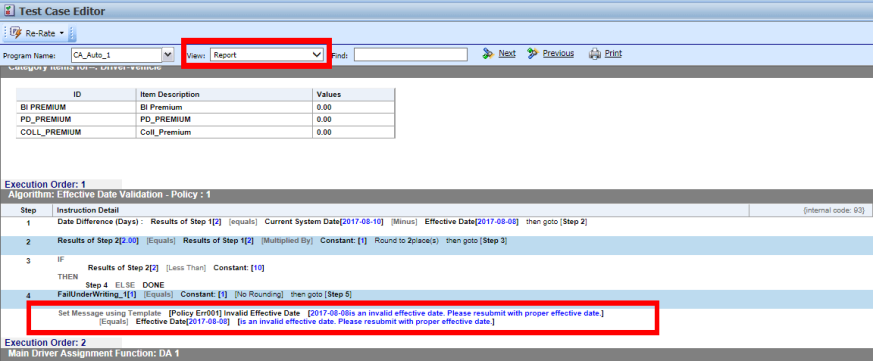Click the Values column header

354,94
